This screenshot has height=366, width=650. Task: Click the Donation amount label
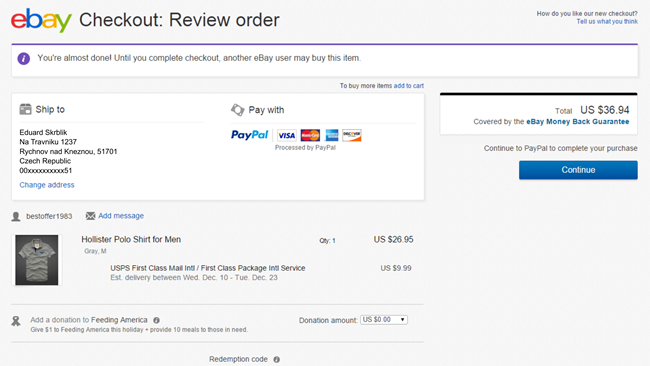[x=328, y=320]
